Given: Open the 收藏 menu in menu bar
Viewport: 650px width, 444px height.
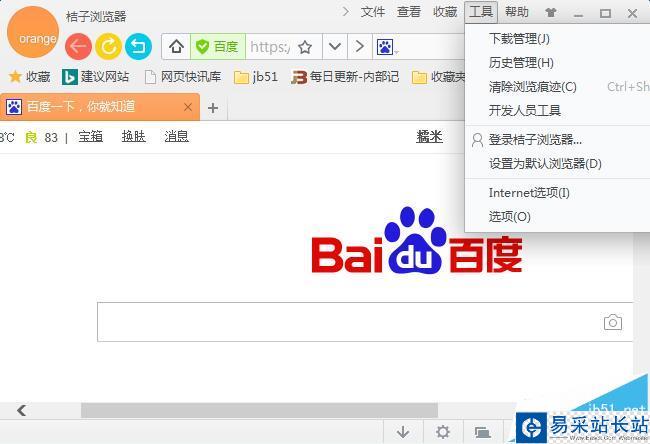Looking at the screenshot, I should click(x=445, y=12).
